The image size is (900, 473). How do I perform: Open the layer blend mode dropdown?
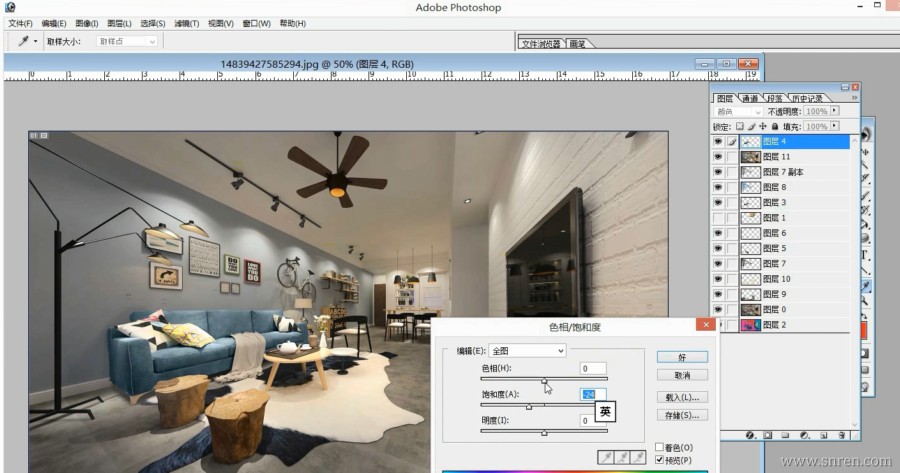tap(738, 111)
